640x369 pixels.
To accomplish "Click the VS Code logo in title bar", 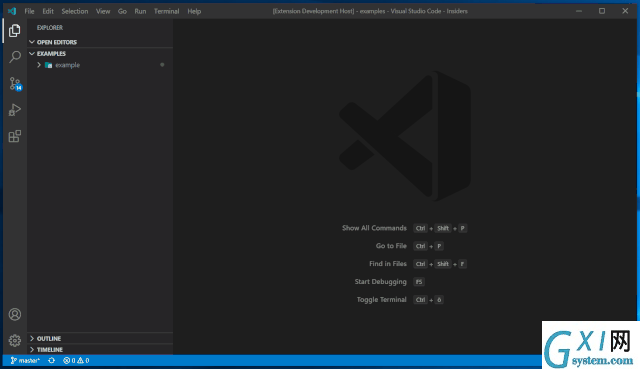I will pos(12,11).
